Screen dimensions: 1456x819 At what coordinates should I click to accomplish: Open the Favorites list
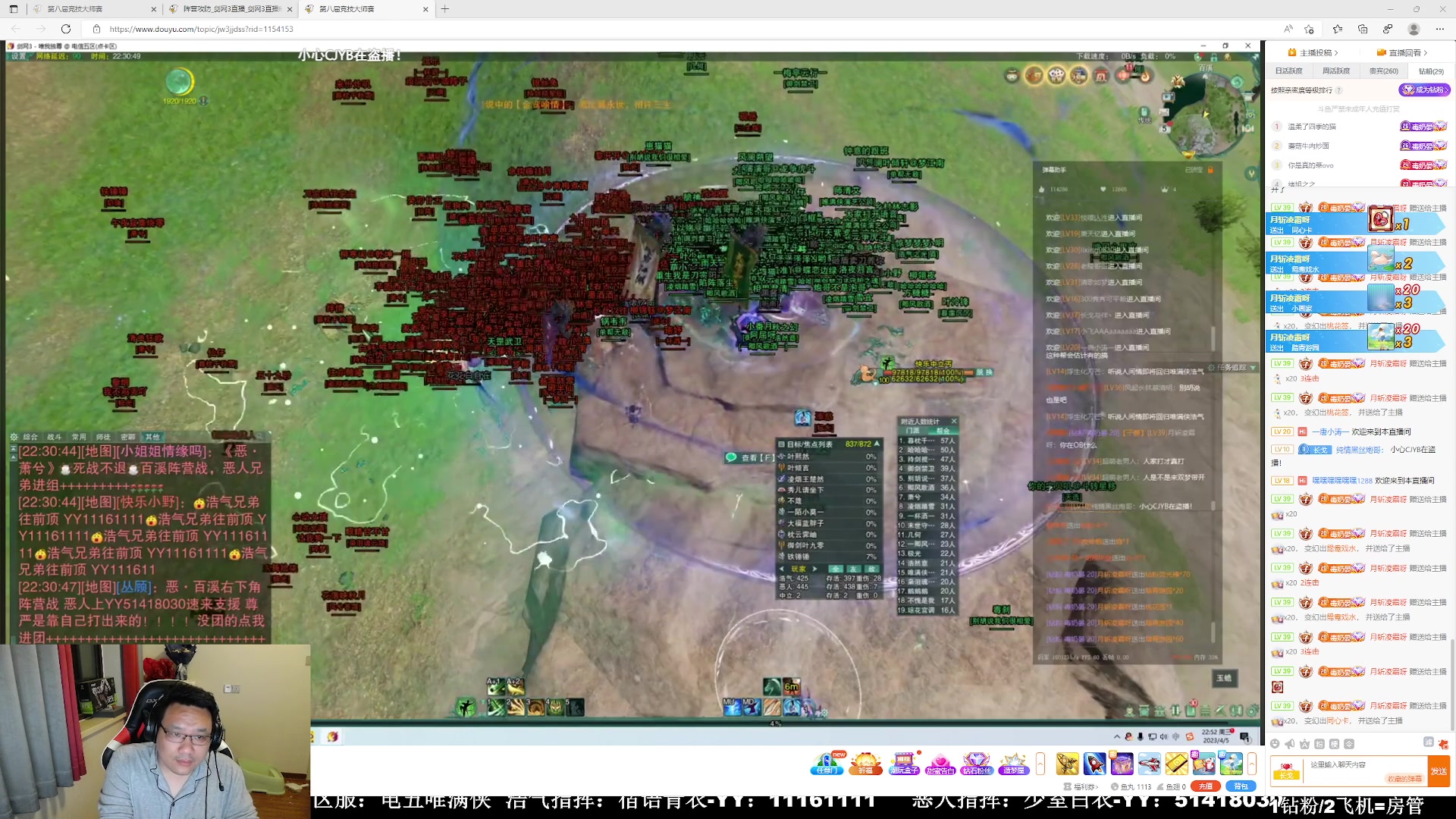click(x=1337, y=29)
